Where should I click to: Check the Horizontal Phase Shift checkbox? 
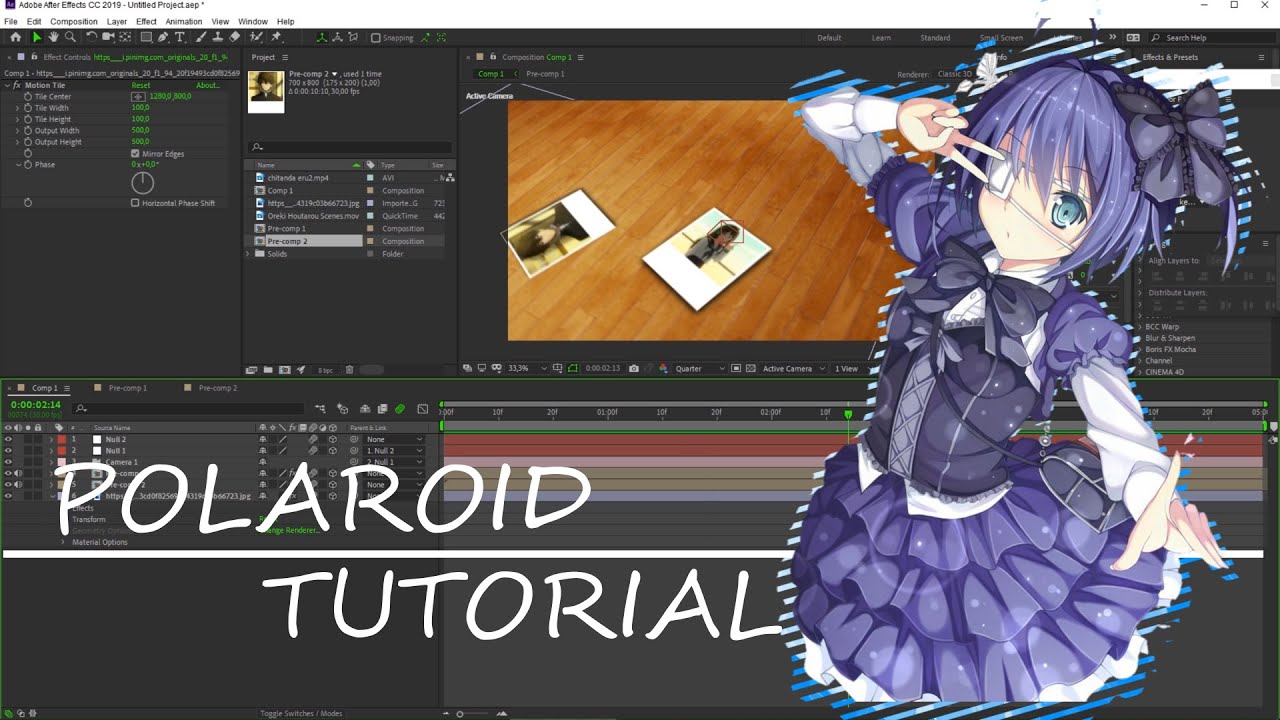point(135,203)
